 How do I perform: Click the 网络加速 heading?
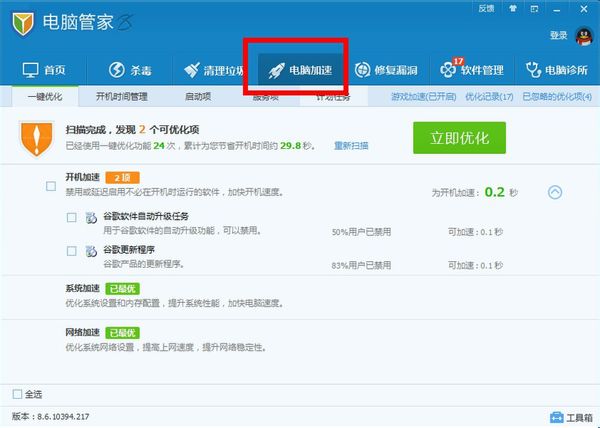(82, 332)
